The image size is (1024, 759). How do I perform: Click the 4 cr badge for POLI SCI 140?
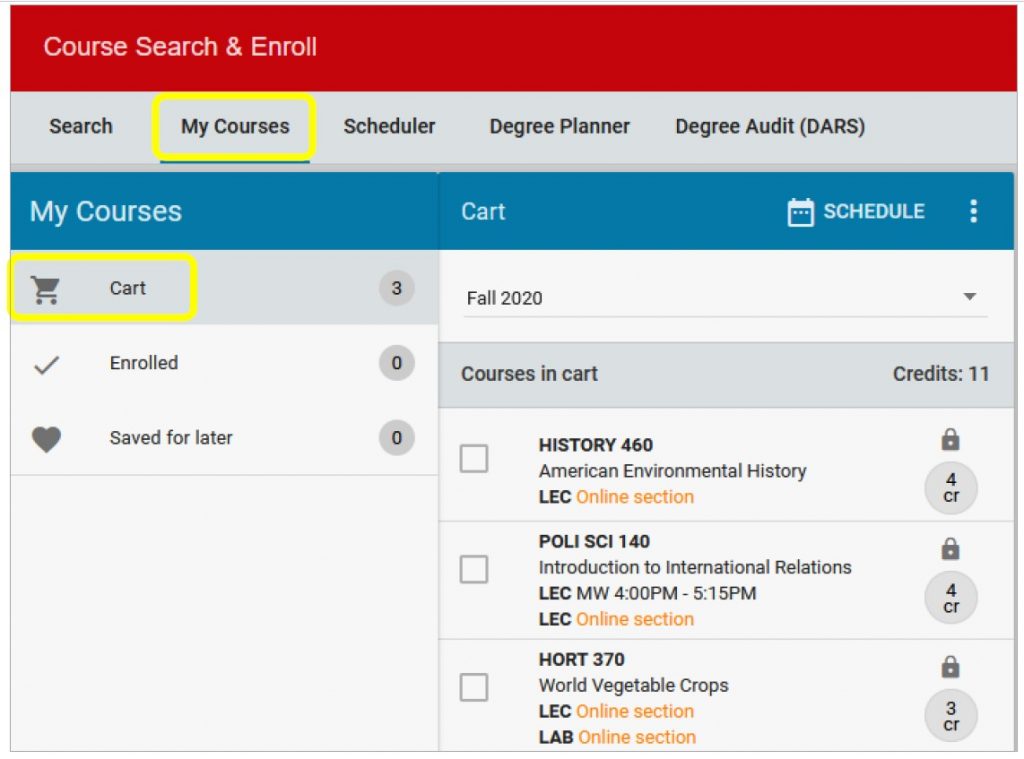click(950, 598)
